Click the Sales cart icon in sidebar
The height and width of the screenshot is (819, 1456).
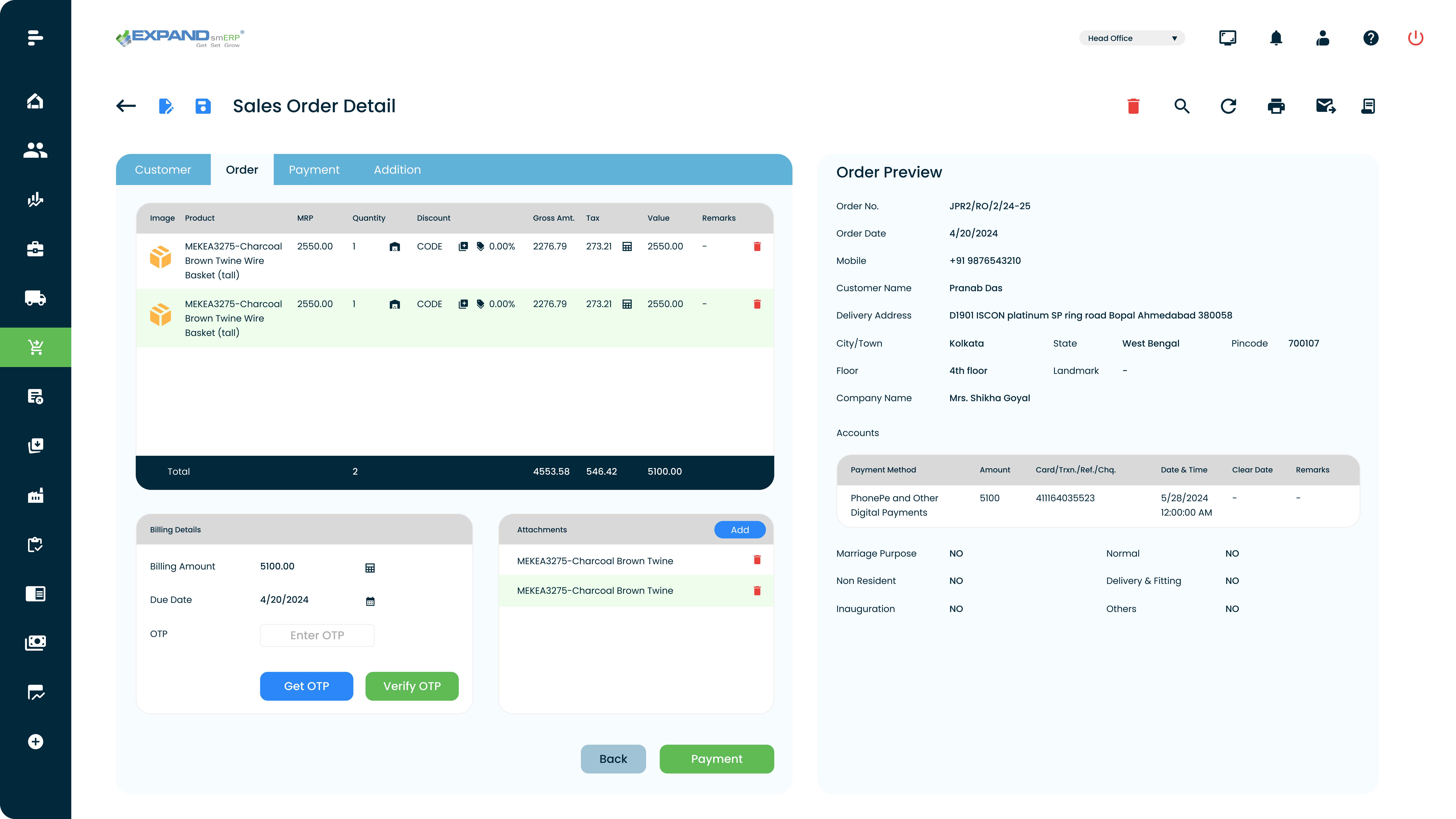(35, 347)
